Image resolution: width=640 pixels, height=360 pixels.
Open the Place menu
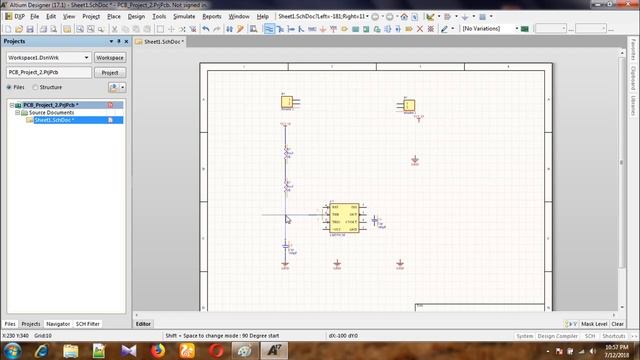(114, 17)
